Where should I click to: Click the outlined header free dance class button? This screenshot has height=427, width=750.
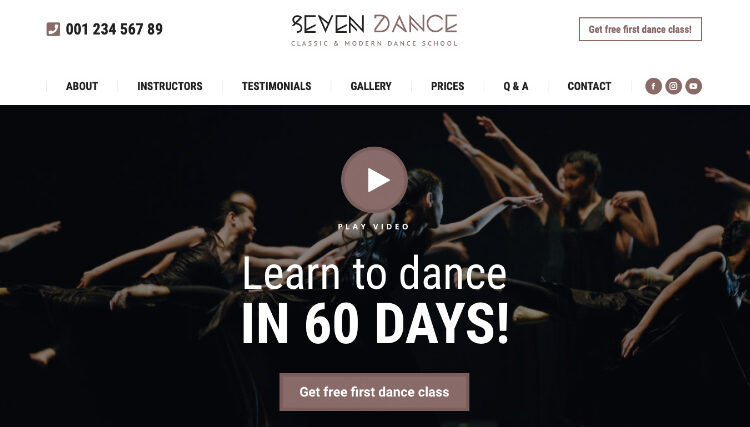click(x=640, y=29)
